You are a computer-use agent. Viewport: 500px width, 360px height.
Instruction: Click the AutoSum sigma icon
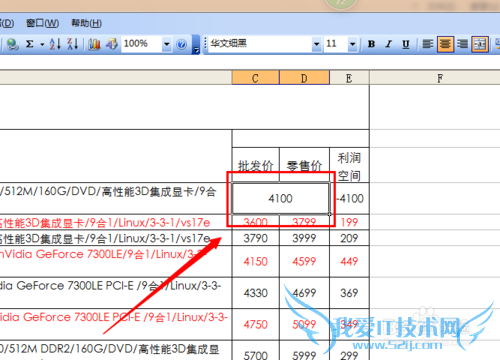[30, 44]
